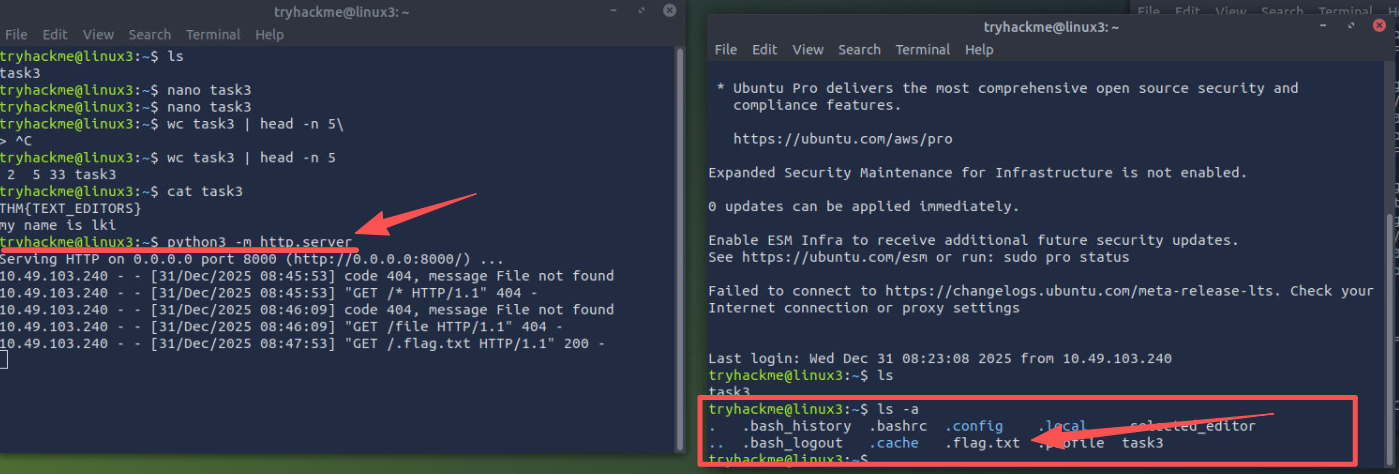Click the '2 5 33 task3' output line

click(60, 174)
